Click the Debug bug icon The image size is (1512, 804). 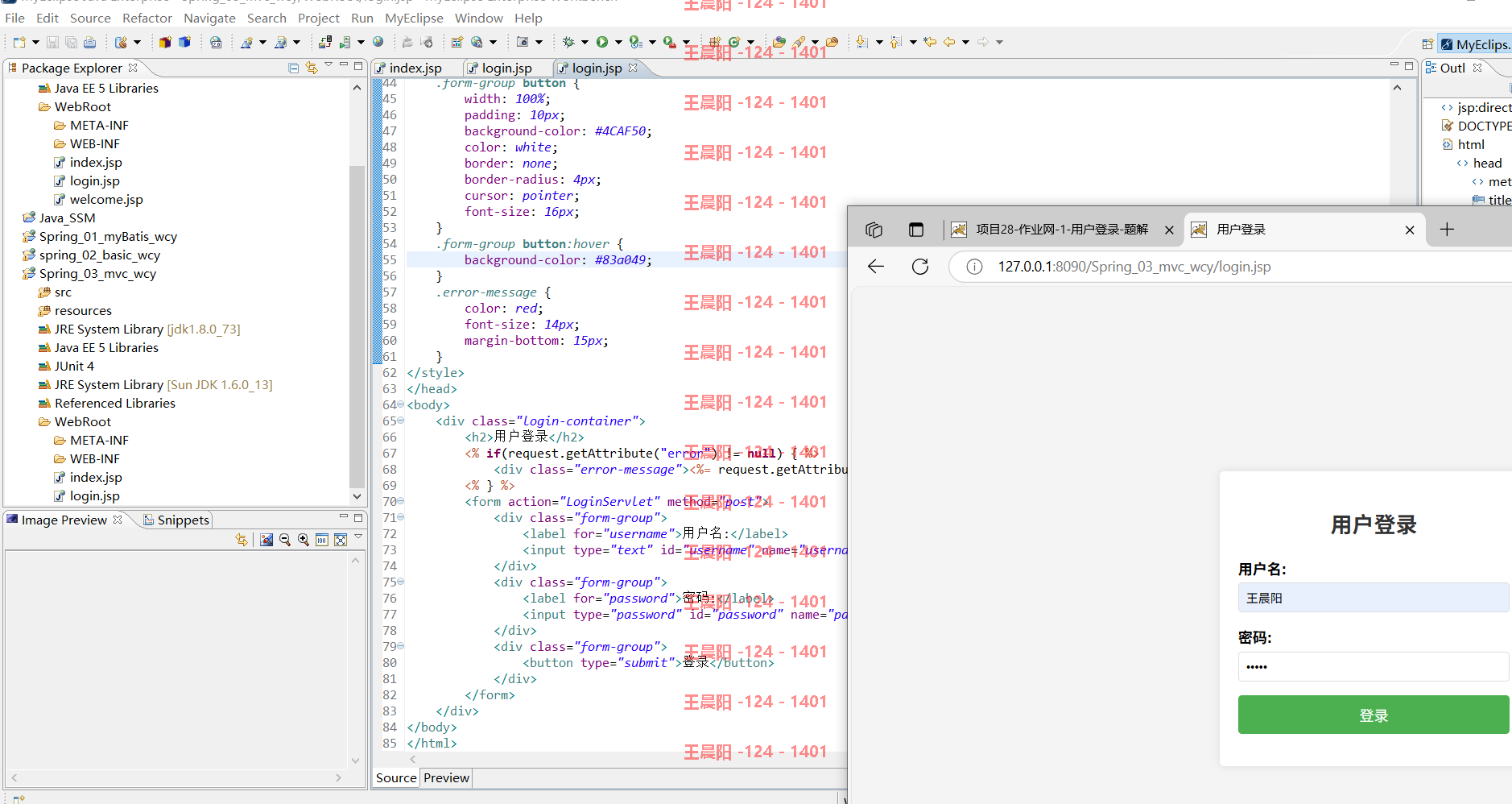(x=568, y=43)
